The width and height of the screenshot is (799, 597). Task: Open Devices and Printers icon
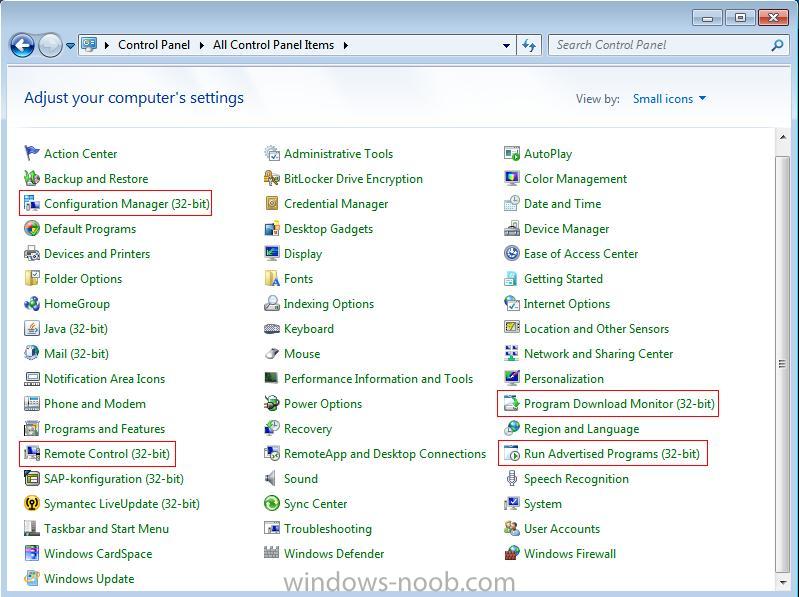tap(32, 253)
